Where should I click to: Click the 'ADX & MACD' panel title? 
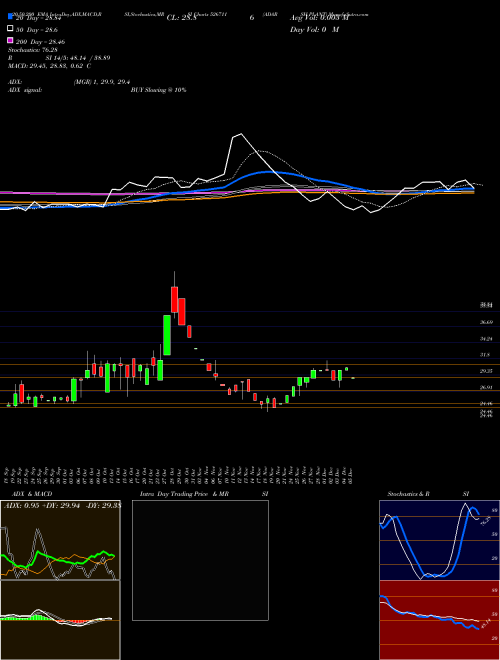coord(32,494)
